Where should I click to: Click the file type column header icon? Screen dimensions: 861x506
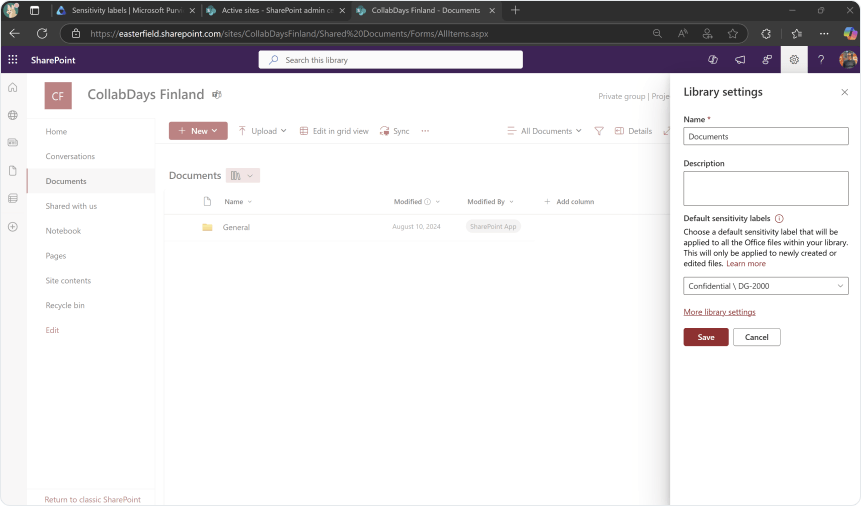pos(207,202)
